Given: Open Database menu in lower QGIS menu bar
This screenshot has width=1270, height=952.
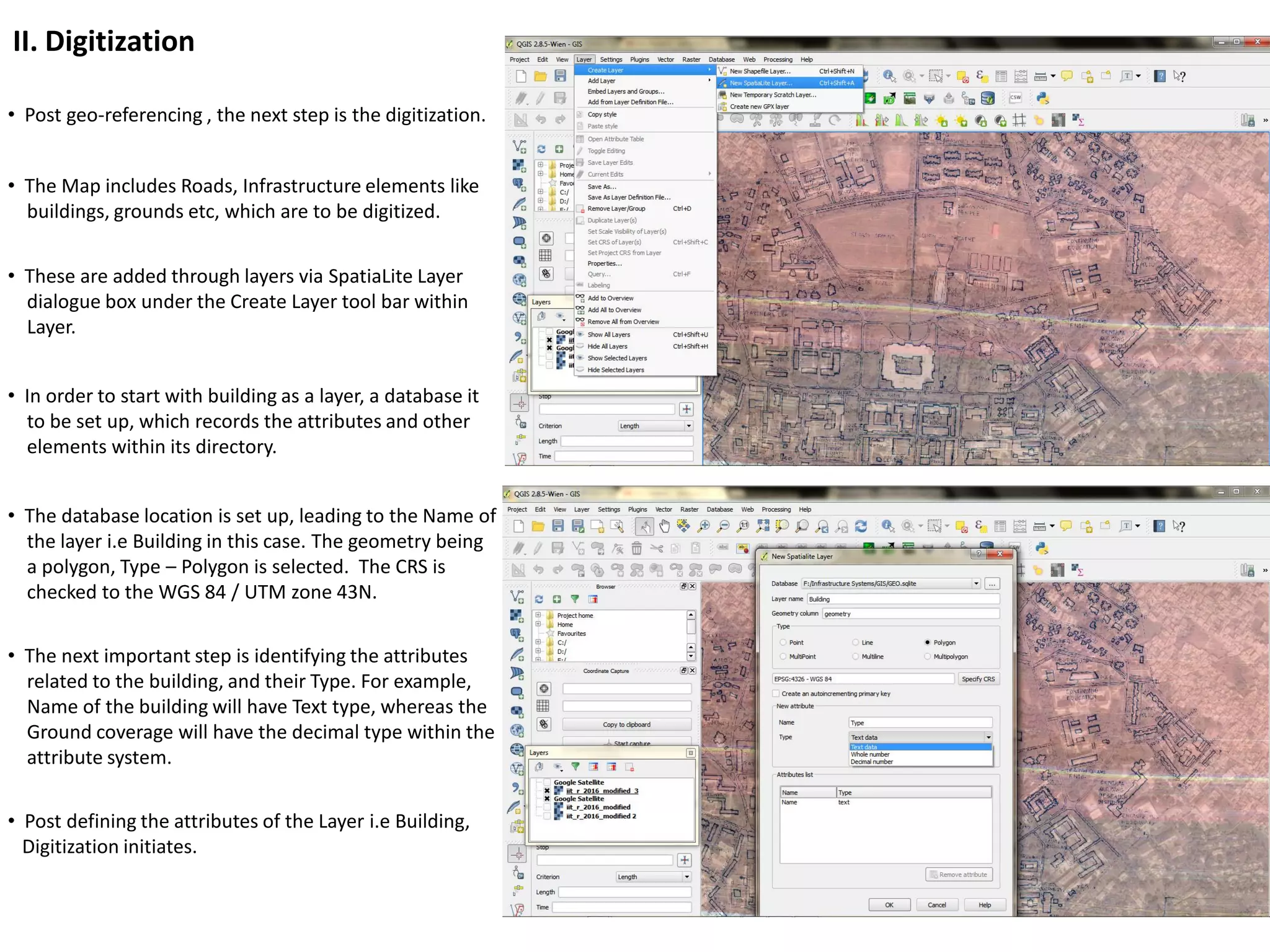Looking at the screenshot, I should point(719,509).
